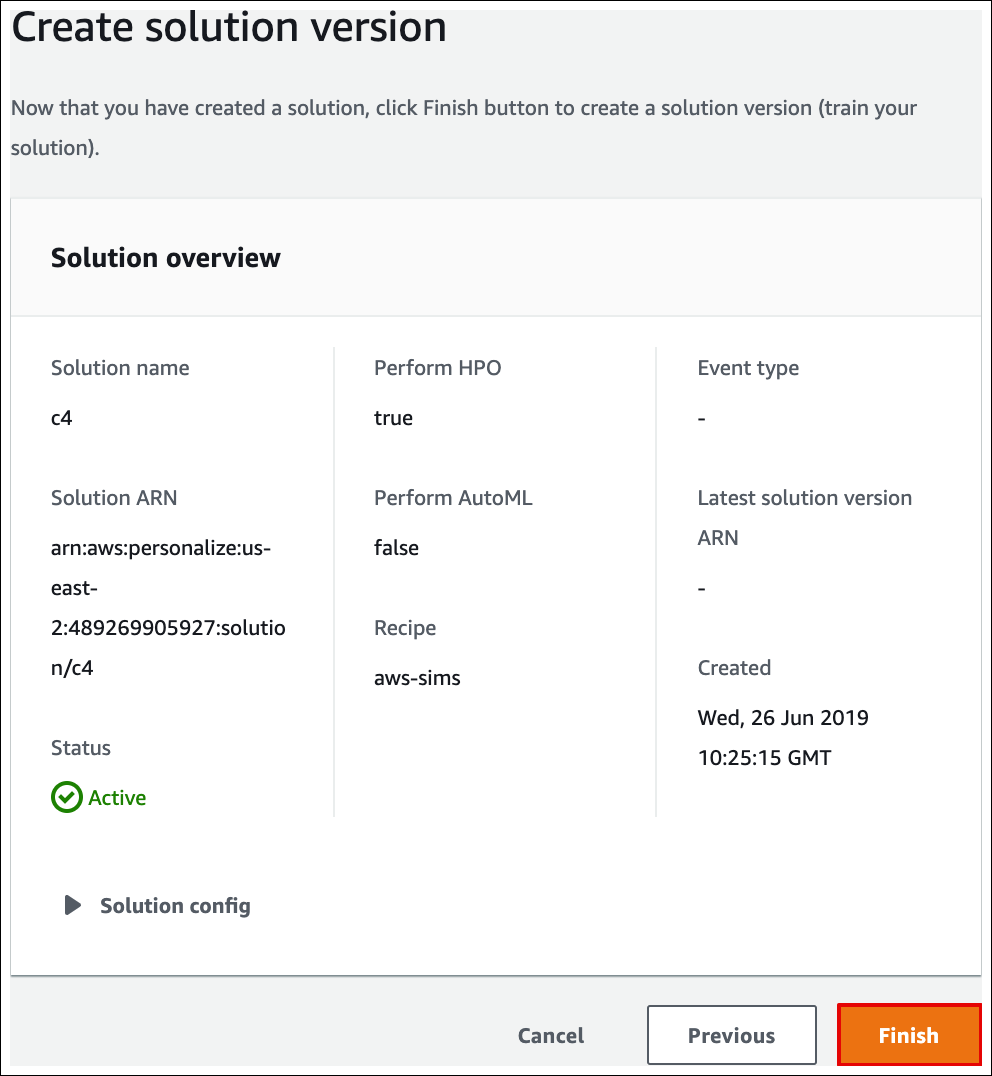This screenshot has height=1076, width=992.
Task: Expand the Solution config triangle
Action: pos(73,905)
